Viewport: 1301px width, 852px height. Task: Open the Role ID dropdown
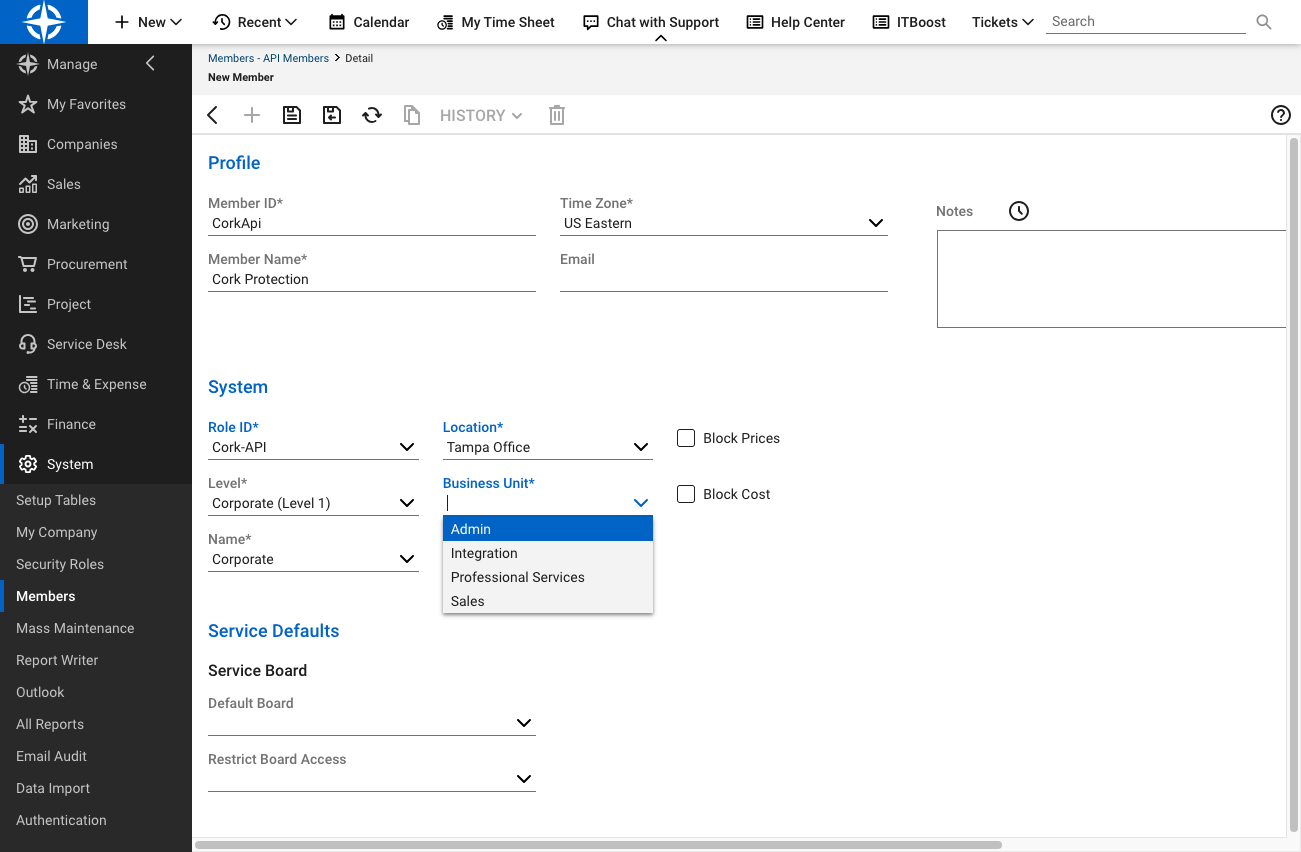[407, 447]
